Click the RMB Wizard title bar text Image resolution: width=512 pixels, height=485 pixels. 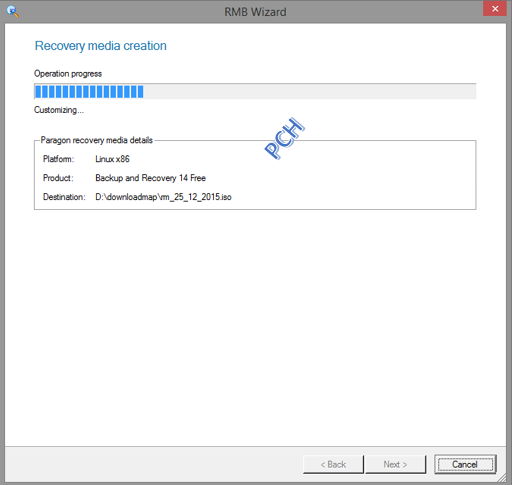tap(255, 12)
